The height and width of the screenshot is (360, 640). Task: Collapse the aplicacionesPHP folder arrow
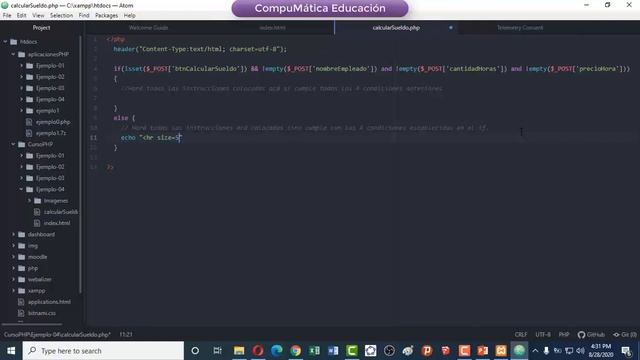coord(13,54)
